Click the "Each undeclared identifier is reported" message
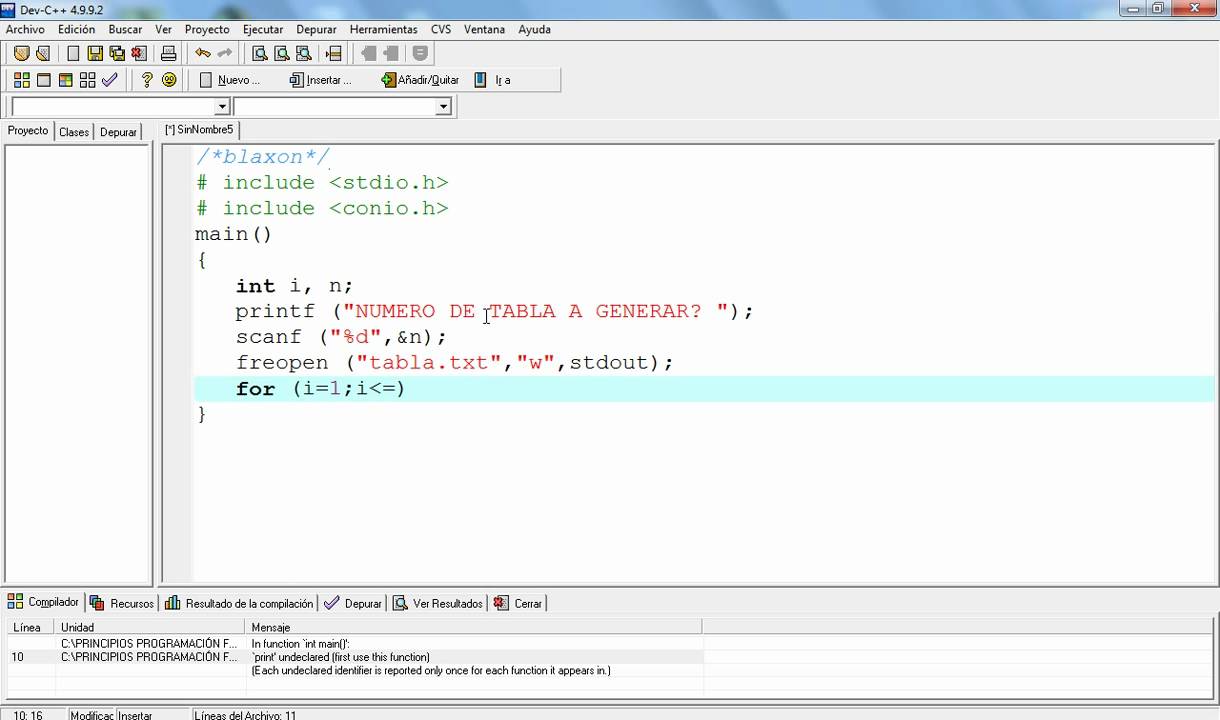This screenshot has height=720, width=1220. pyautogui.click(x=431, y=671)
